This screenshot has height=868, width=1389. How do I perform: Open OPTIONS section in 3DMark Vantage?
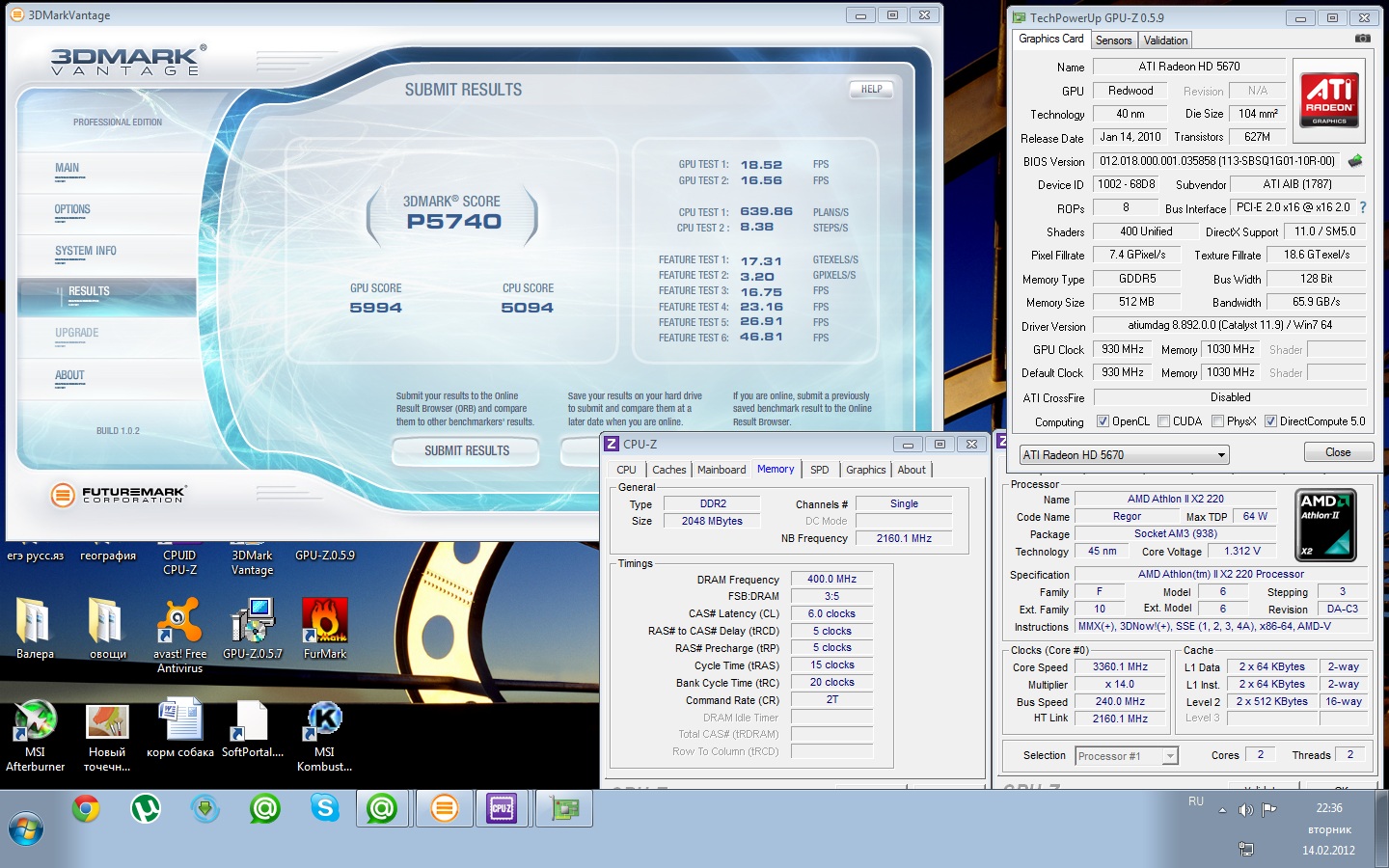click(72, 209)
